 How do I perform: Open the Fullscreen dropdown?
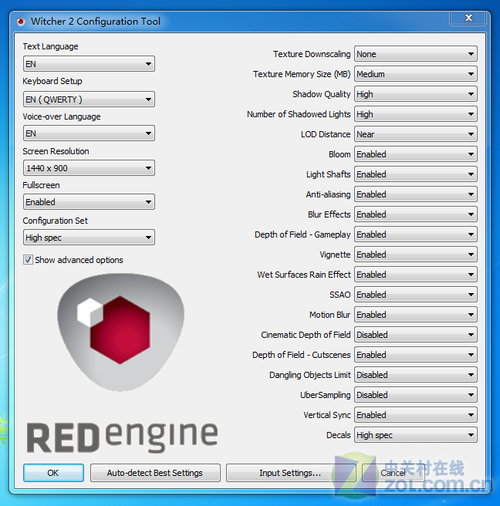pos(89,202)
